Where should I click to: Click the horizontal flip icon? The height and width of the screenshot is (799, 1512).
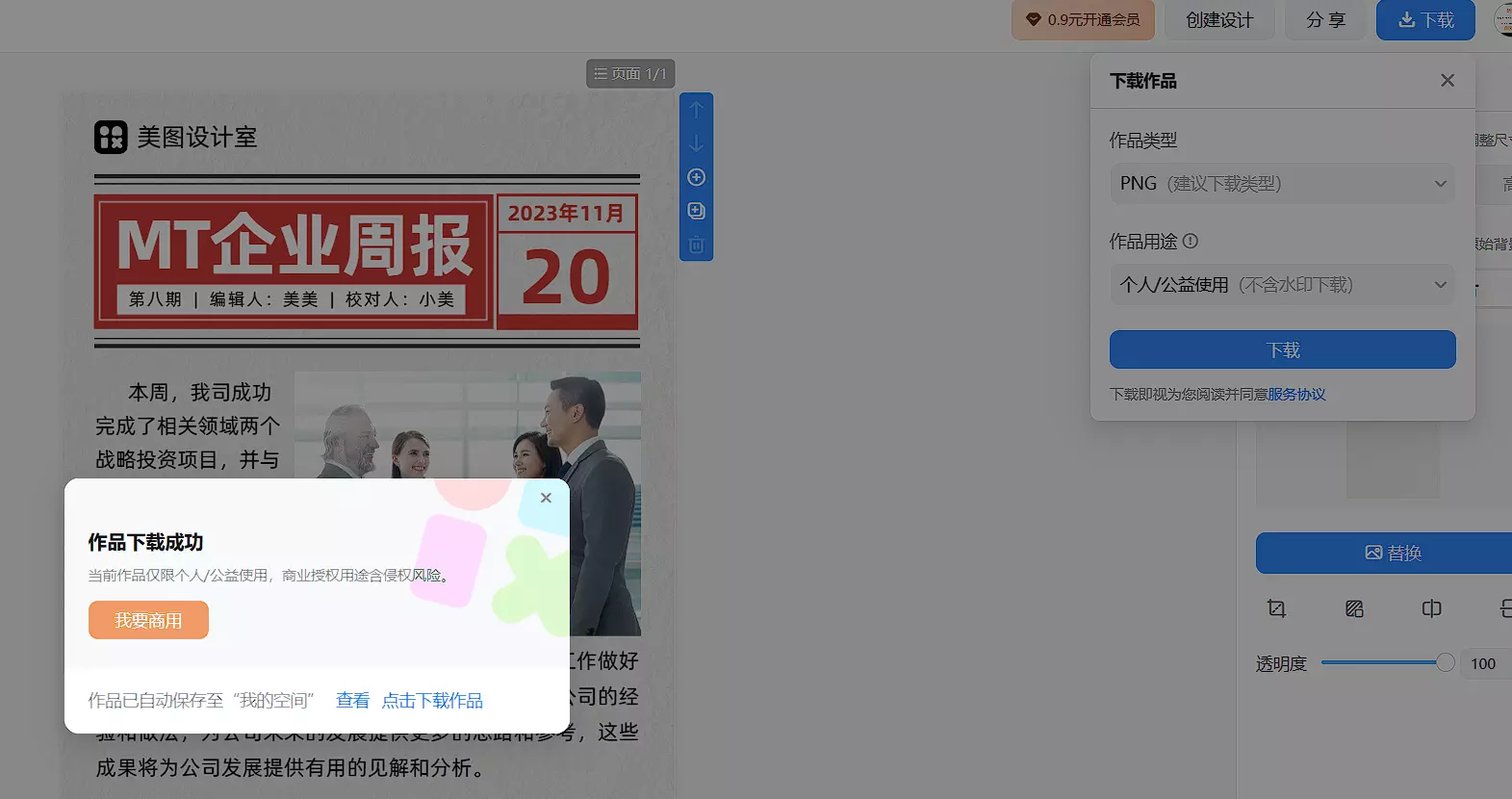click(x=1431, y=608)
